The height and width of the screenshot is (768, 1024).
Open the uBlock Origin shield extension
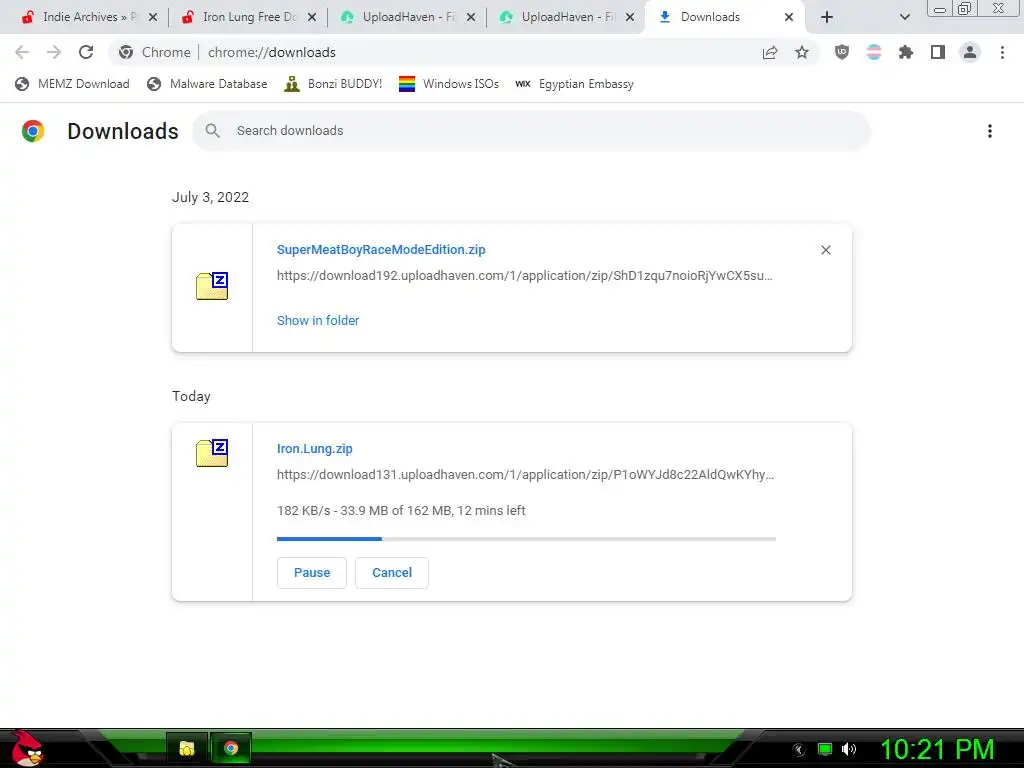coord(842,52)
